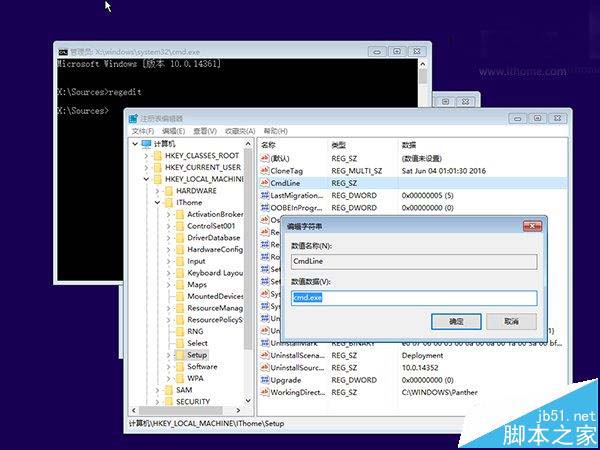Image resolution: width=600 pixels, height=450 pixels.
Task: Select the HardwareConfig key in the tree
Action: coord(215,249)
